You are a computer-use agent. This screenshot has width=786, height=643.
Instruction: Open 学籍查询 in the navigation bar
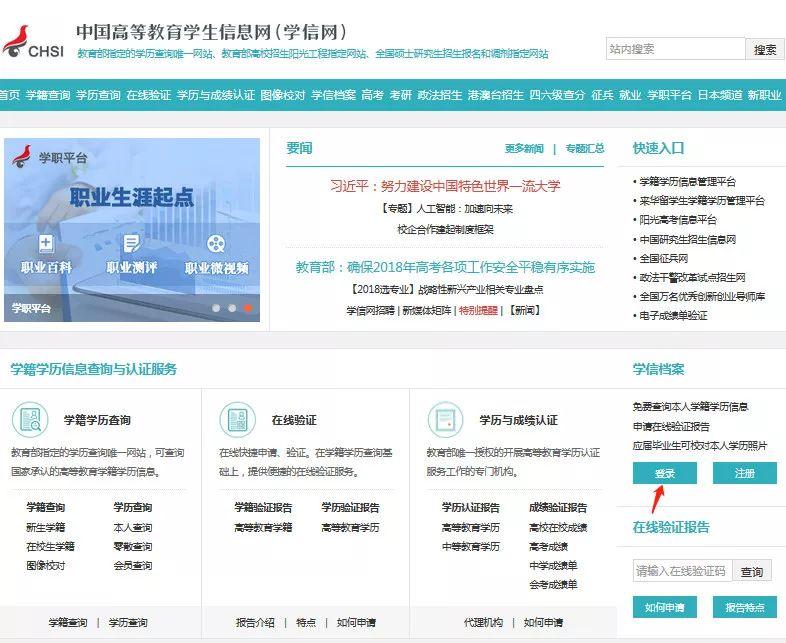coord(48,95)
